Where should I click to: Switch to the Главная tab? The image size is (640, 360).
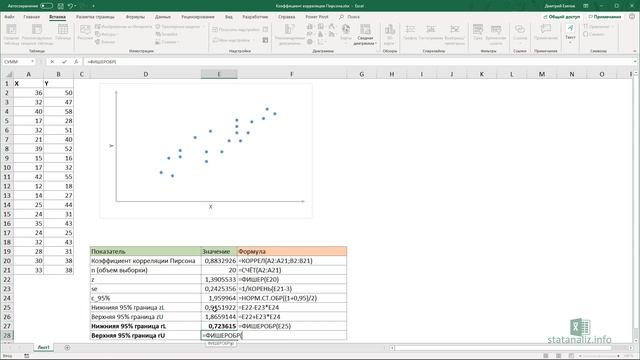point(32,17)
